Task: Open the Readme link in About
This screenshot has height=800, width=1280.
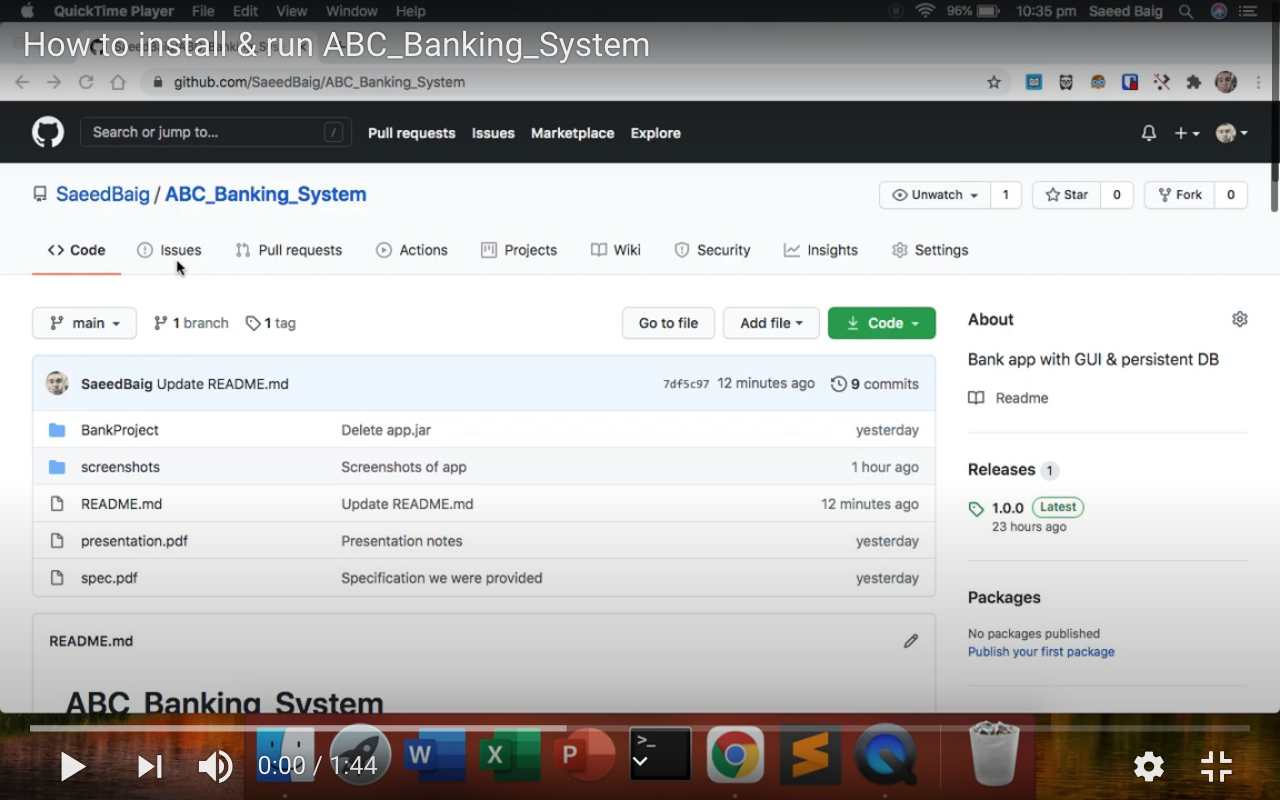Action: click(x=1008, y=398)
